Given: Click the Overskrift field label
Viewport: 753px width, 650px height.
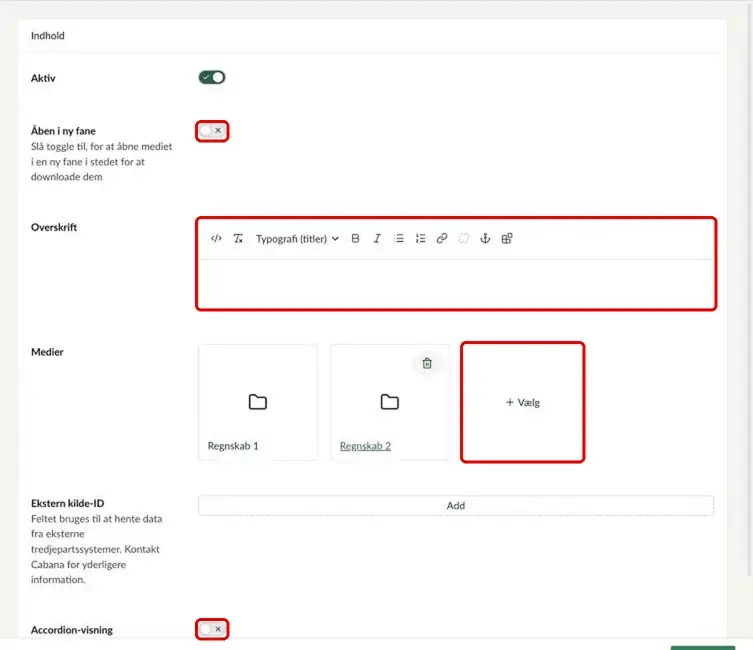Looking at the screenshot, I should pos(54,227).
